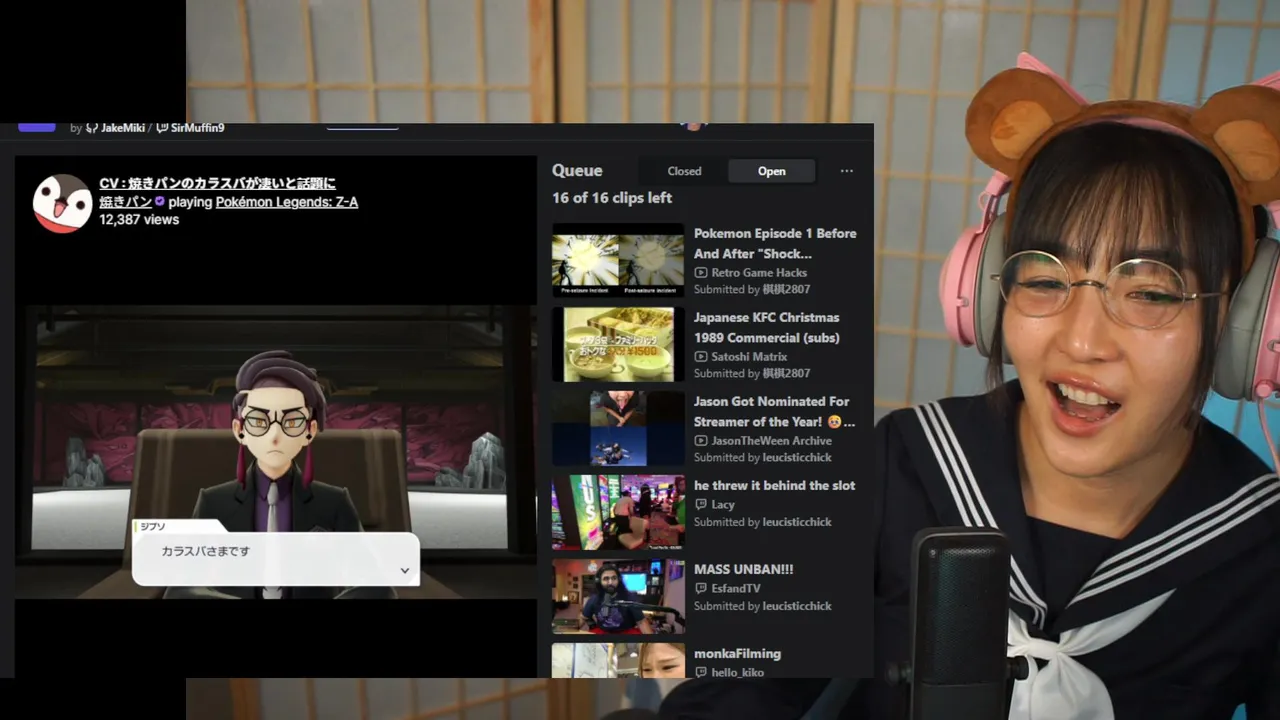Click 'Submitted by leucisticchick' under the slot clip

(763, 521)
